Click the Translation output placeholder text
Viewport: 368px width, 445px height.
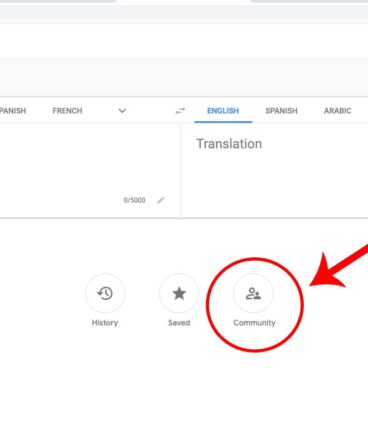(x=229, y=144)
